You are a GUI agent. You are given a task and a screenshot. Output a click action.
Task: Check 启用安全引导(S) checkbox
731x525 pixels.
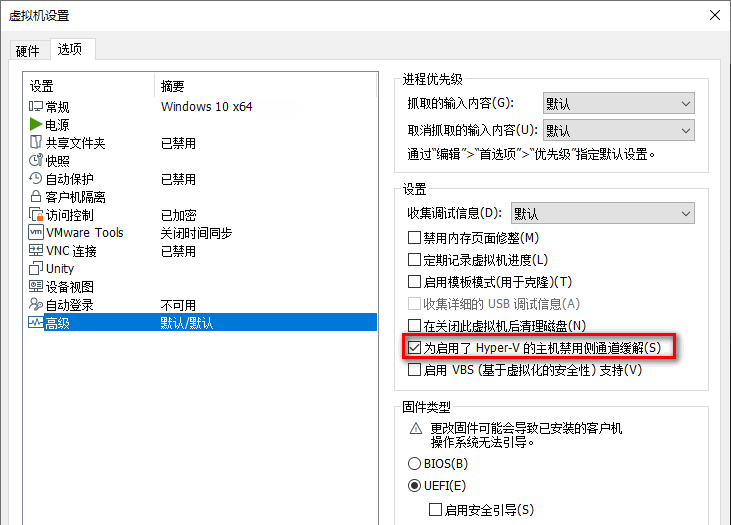pos(435,509)
